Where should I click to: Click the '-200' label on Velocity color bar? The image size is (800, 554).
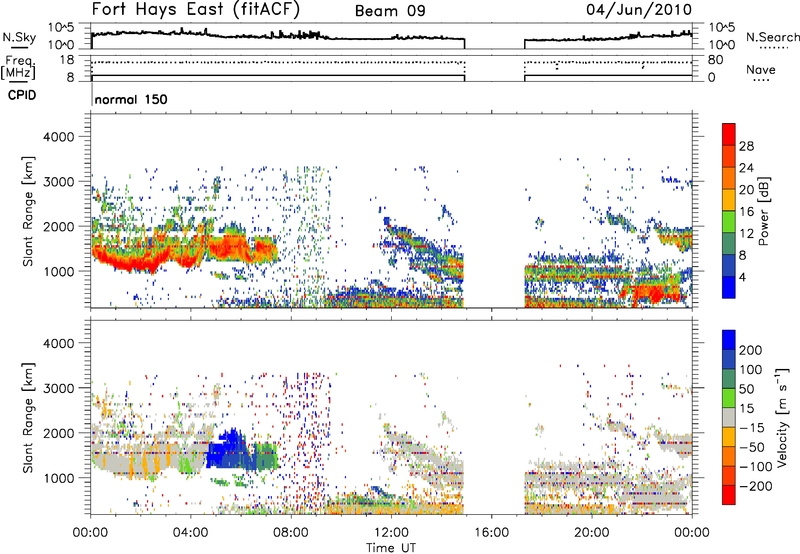[755, 486]
